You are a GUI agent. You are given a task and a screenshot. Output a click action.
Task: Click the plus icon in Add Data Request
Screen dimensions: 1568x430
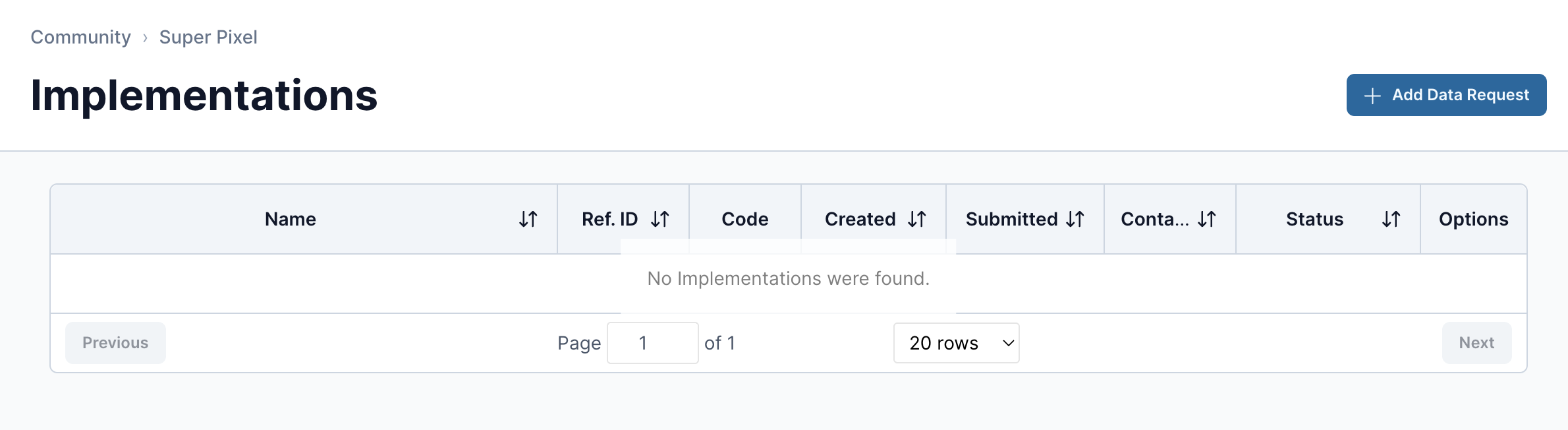pyautogui.click(x=1372, y=96)
